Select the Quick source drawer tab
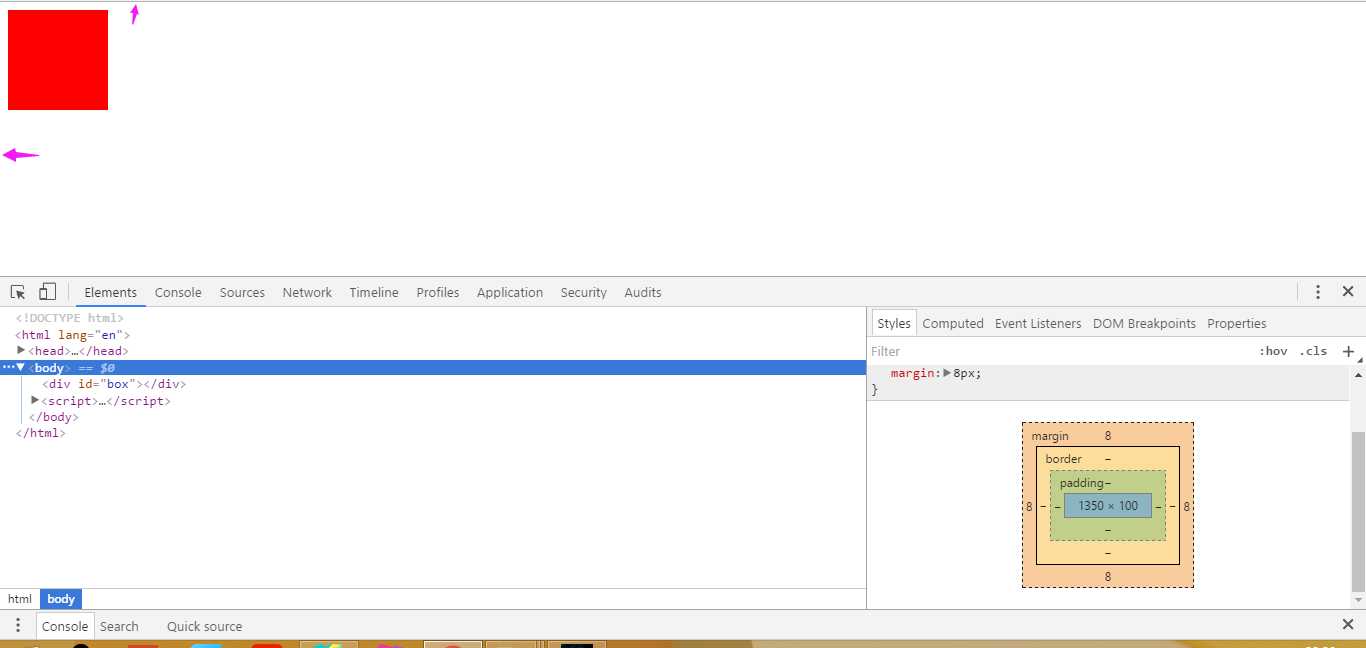The height and width of the screenshot is (648, 1366). coord(204,626)
